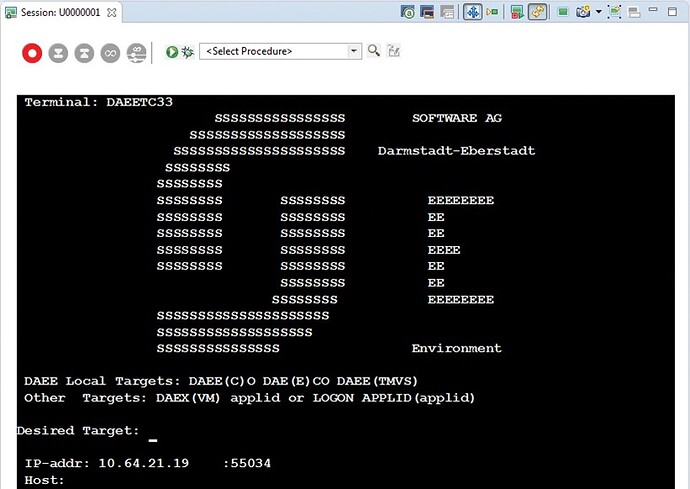Click the 'DAEE Local Targets:' line
This screenshot has width=690, height=489.
click(x=221, y=381)
